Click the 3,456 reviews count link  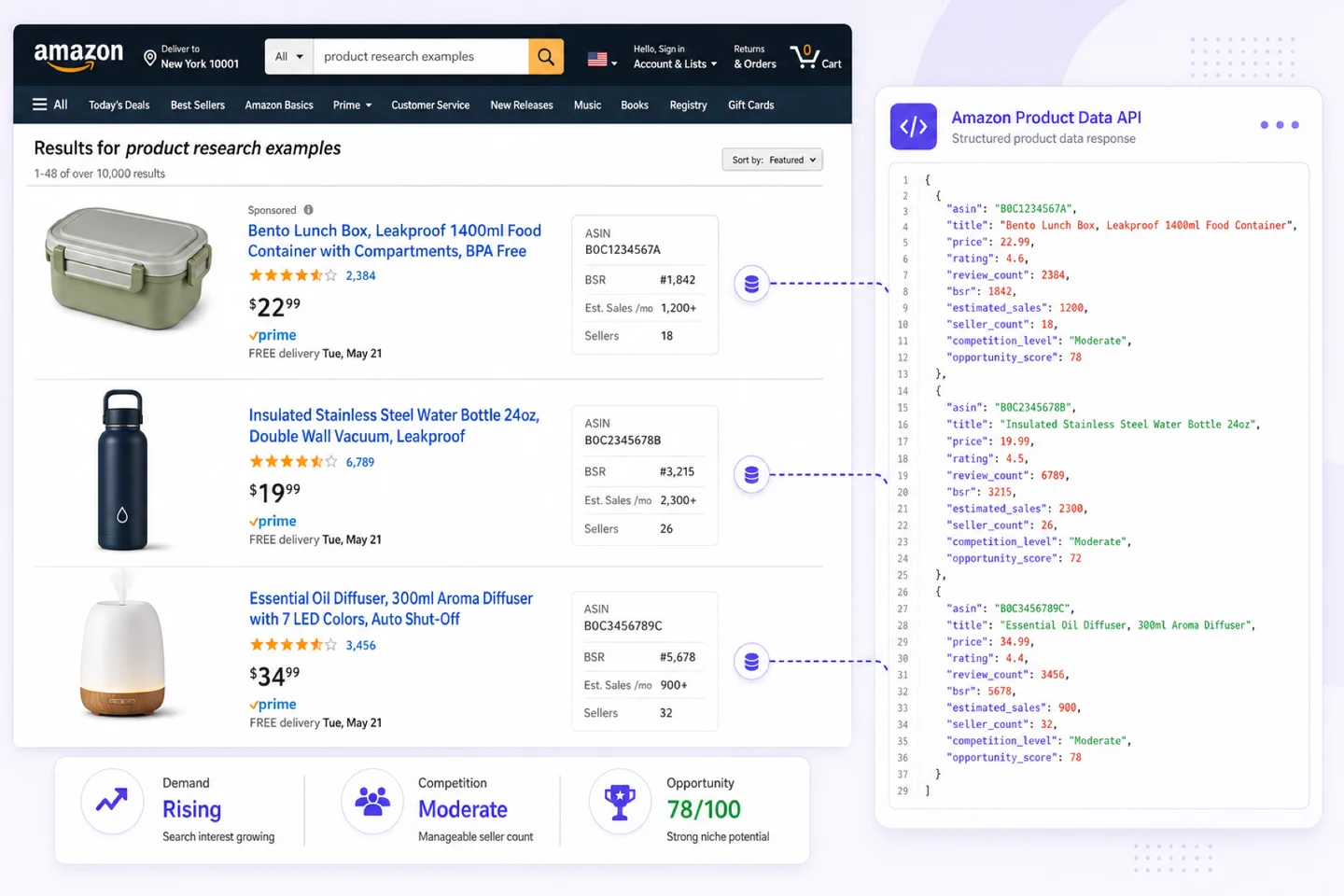point(360,645)
